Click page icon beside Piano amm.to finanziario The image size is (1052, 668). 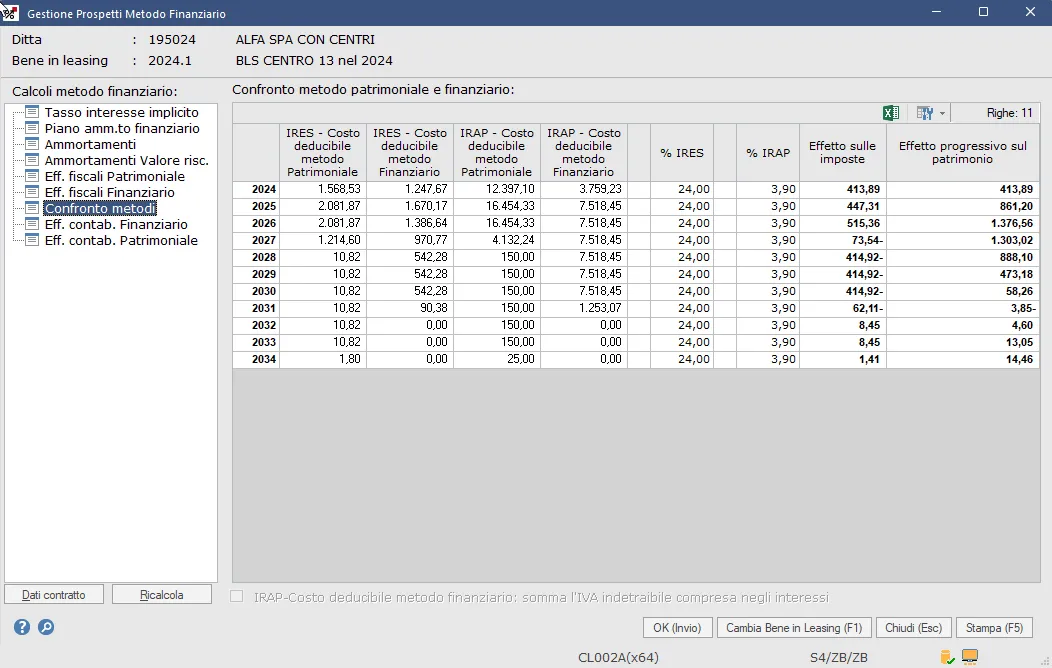[32, 127]
